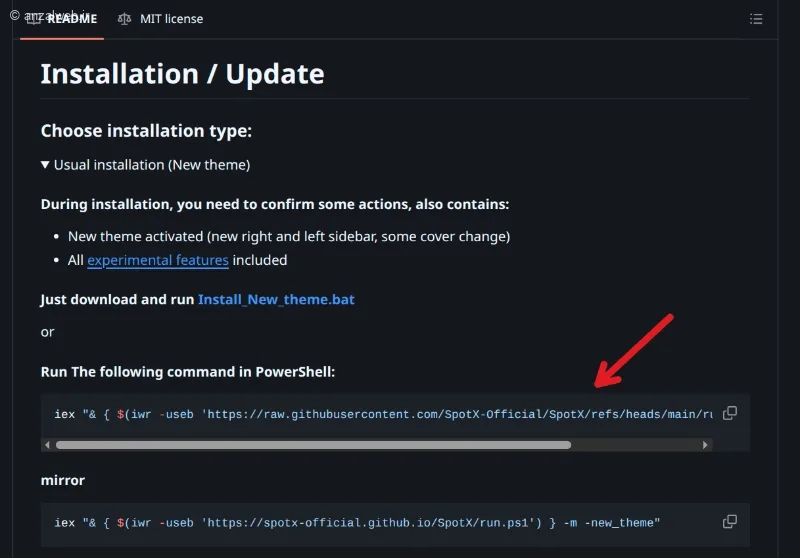Copy the PowerShell githubusercontent command
The image size is (800, 558).
[730, 413]
